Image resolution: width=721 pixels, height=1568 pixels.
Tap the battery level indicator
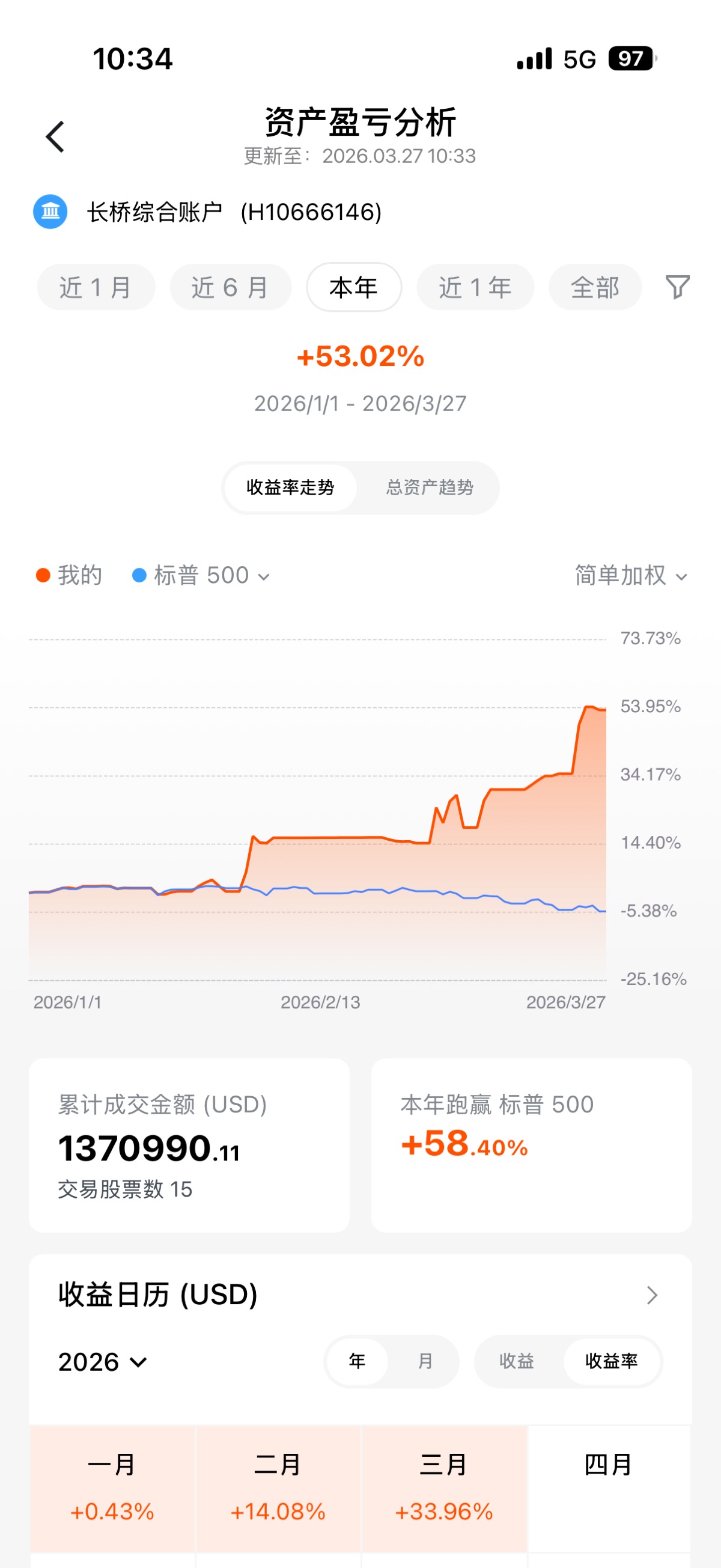(x=632, y=59)
